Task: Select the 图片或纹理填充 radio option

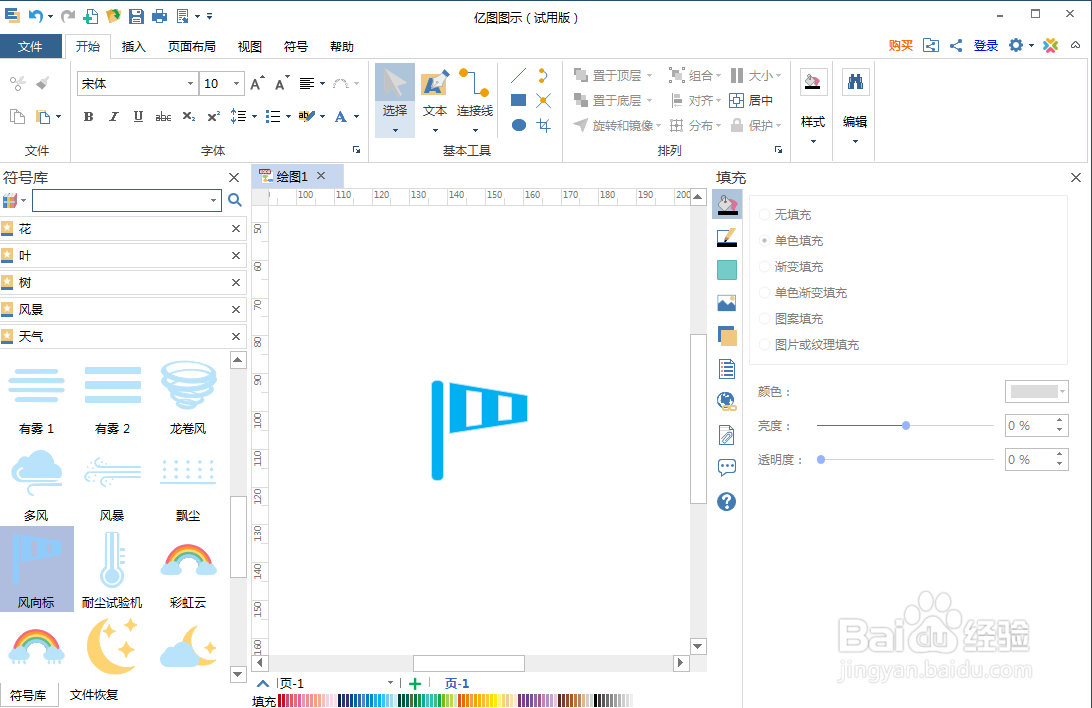Action: click(x=765, y=345)
